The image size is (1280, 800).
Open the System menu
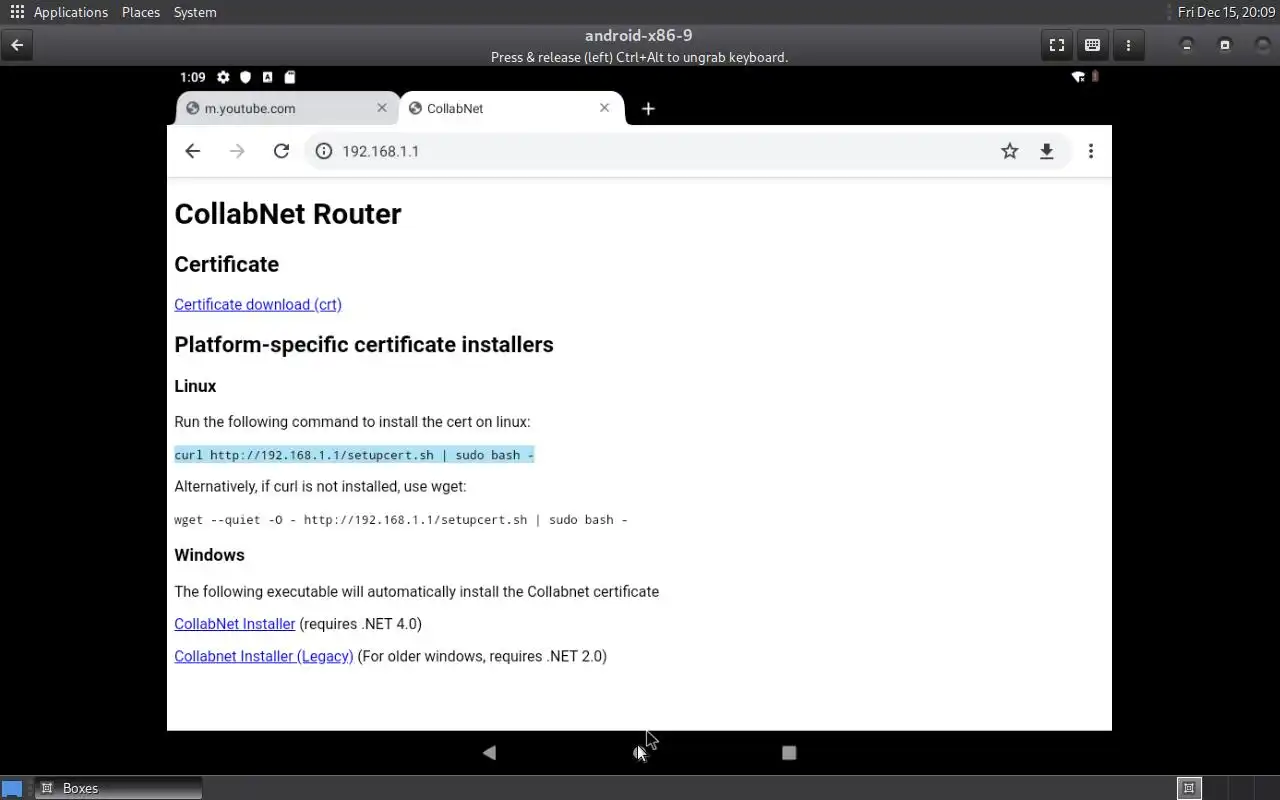(x=195, y=12)
